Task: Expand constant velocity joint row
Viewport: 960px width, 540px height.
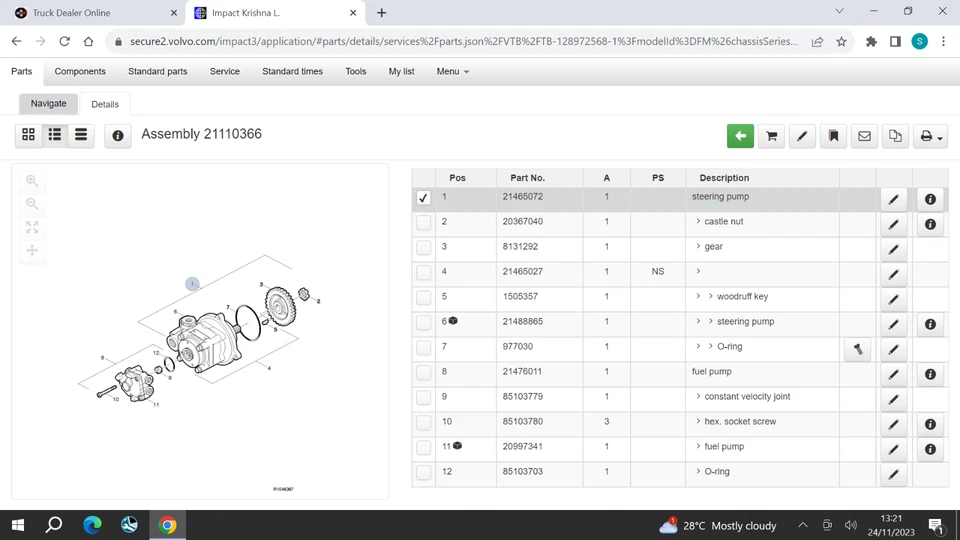Action: (x=698, y=396)
